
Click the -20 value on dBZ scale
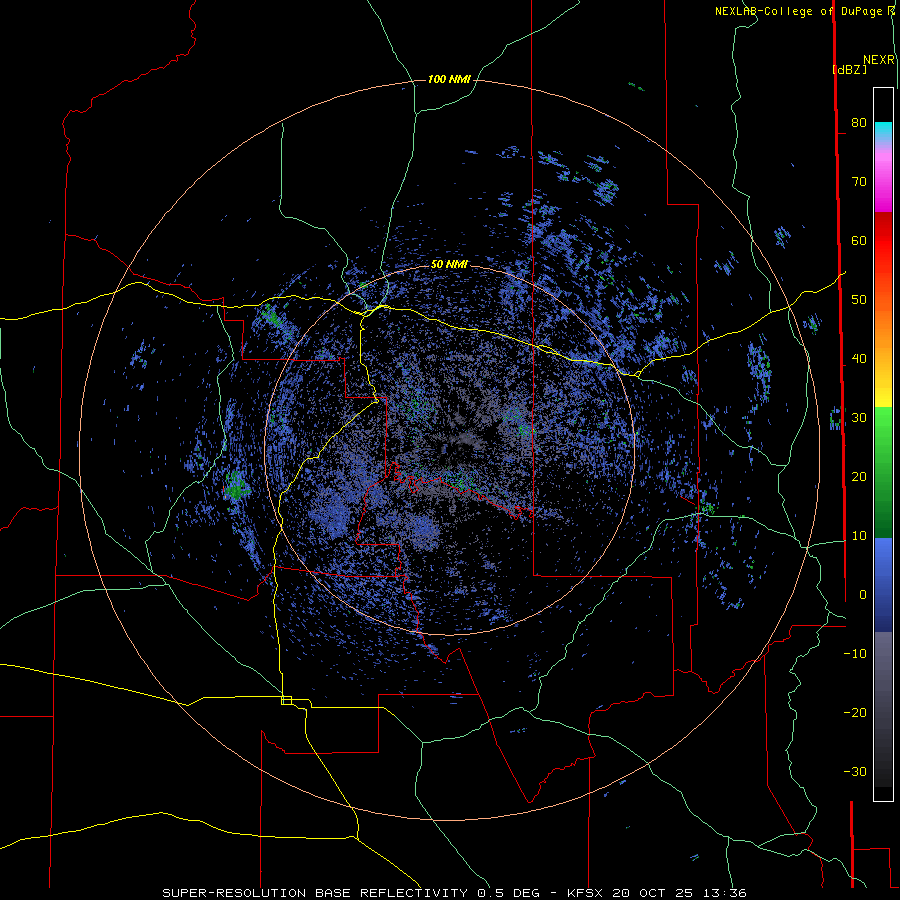click(855, 713)
